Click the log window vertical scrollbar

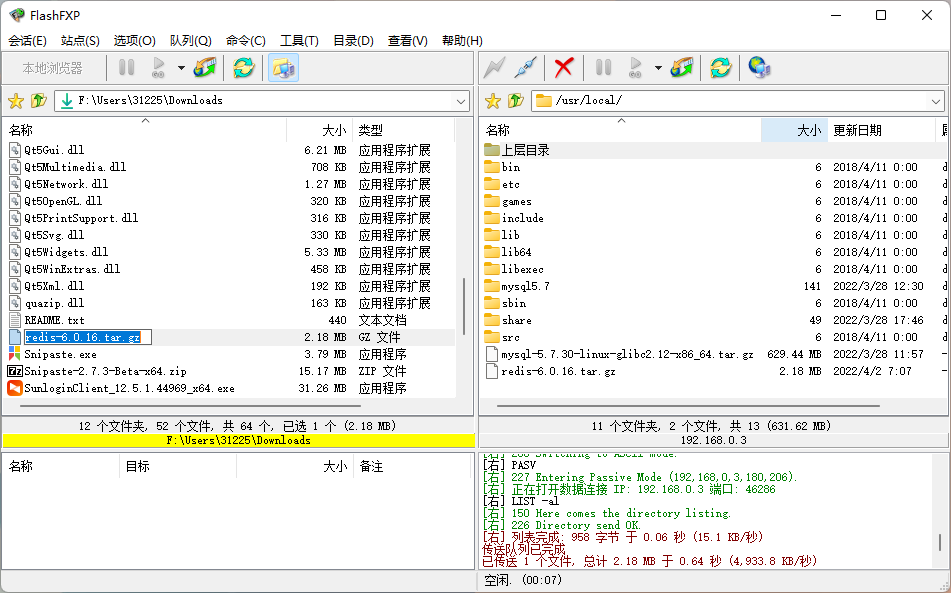(940, 541)
